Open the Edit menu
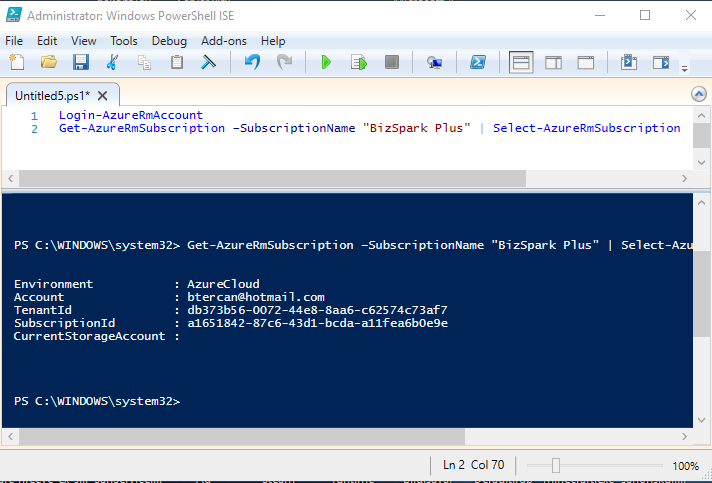This screenshot has height=483, width=712. click(x=47, y=41)
